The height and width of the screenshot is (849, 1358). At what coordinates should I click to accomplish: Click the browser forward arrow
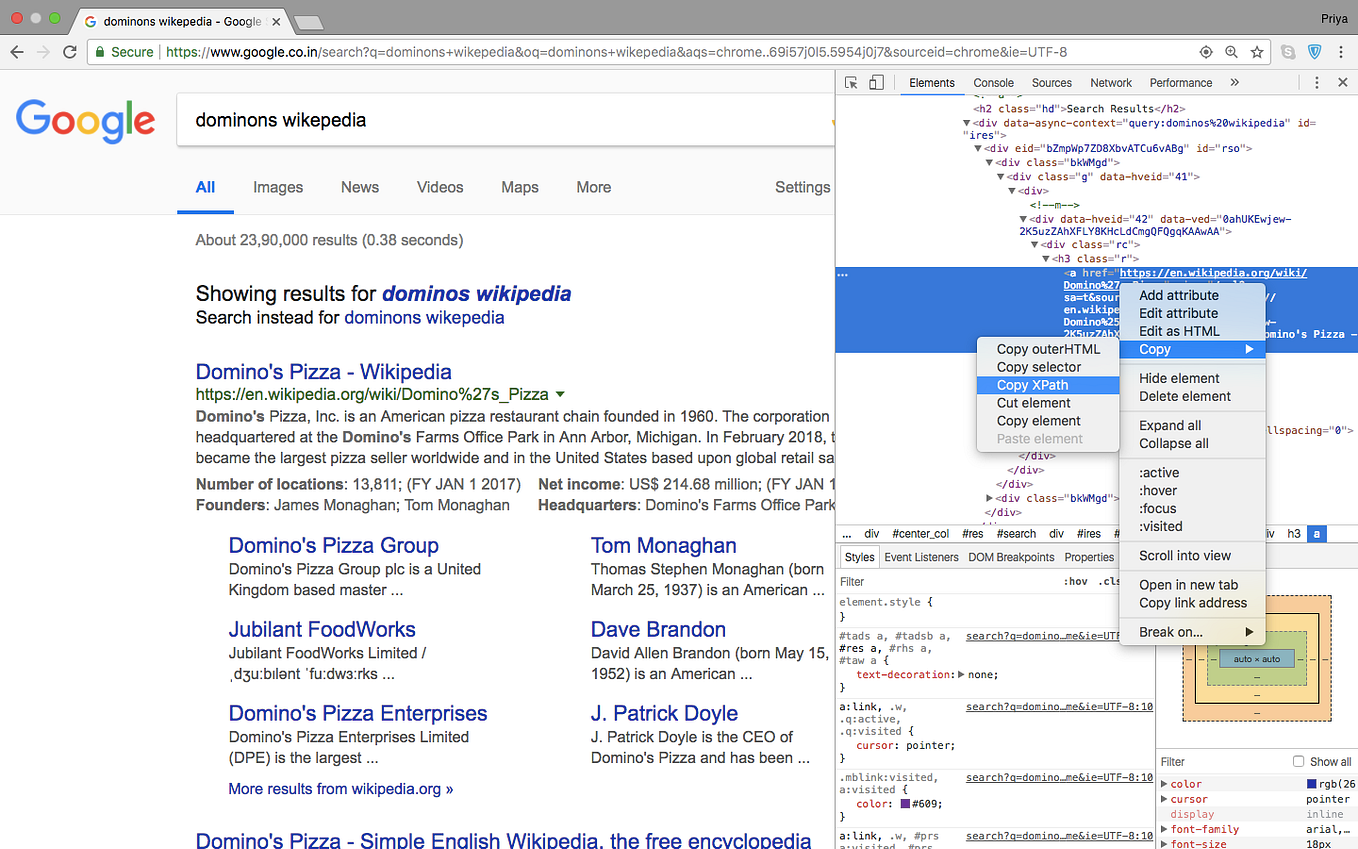coord(43,52)
